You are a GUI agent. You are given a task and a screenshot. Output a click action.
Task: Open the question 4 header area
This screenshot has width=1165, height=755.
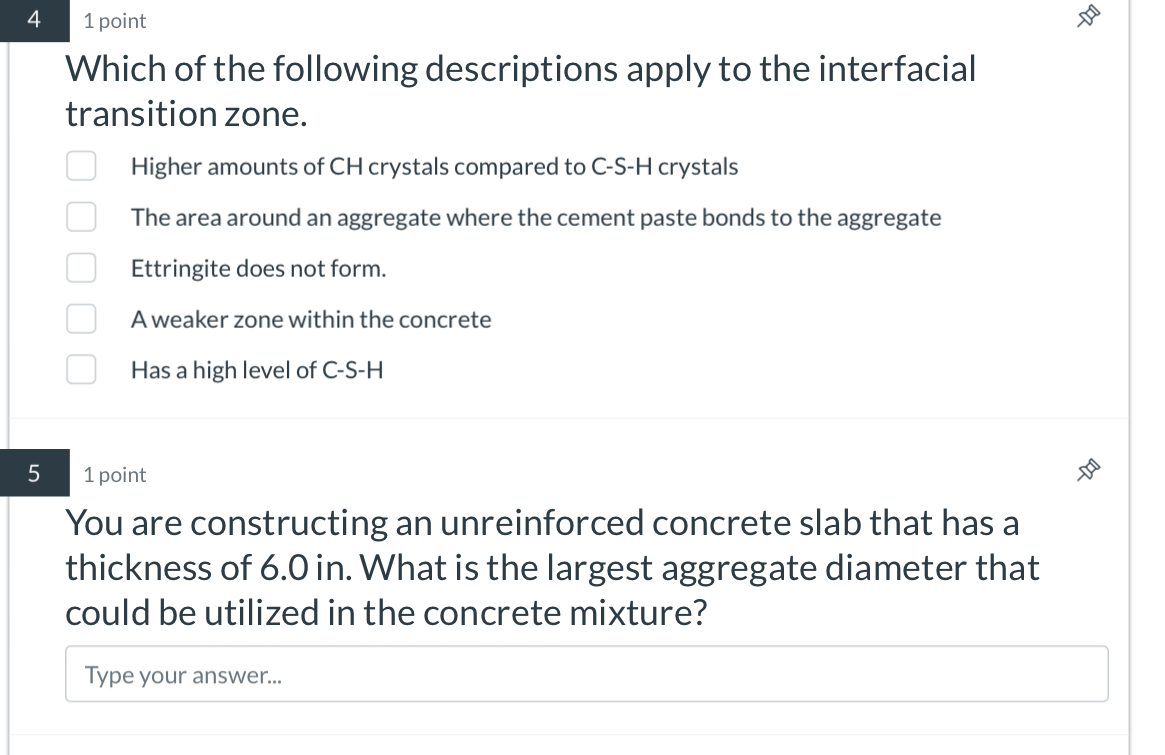pyautogui.click(x=114, y=20)
